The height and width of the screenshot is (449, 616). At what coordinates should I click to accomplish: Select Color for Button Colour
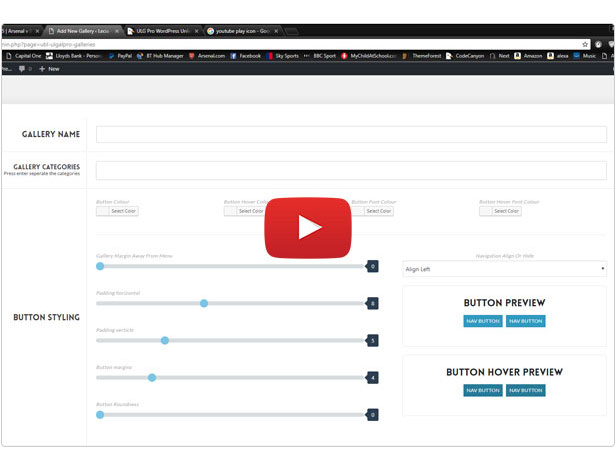coord(117,211)
